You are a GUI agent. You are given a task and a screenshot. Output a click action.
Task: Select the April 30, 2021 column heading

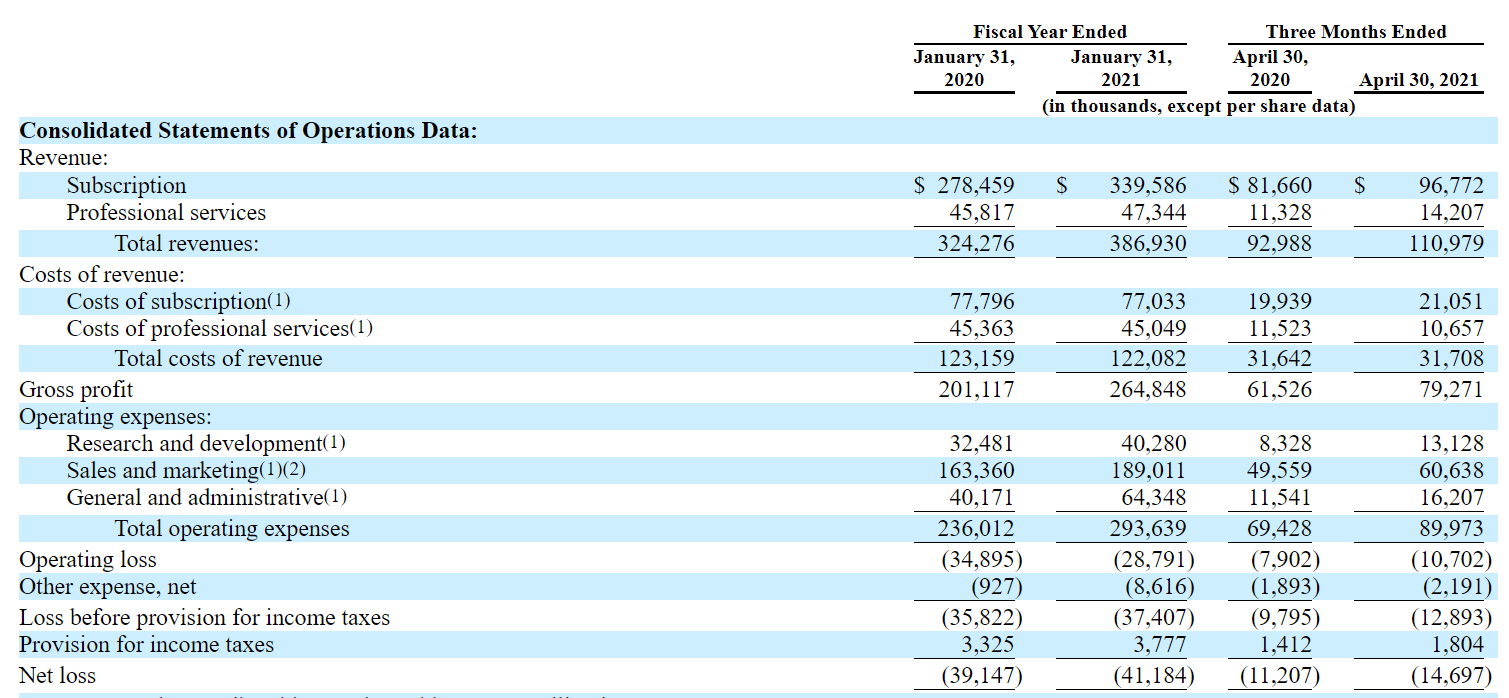[x=1417, y=79]
